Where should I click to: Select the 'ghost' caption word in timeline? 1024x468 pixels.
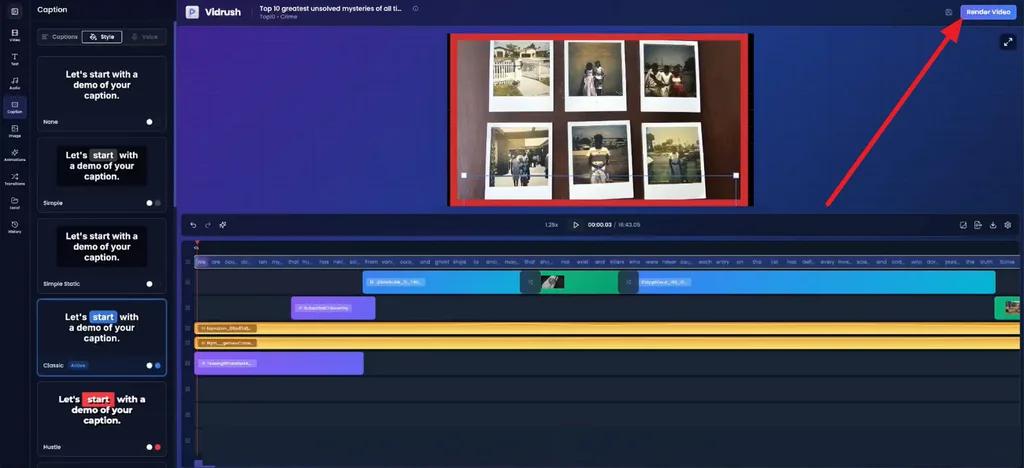point(443,262)
